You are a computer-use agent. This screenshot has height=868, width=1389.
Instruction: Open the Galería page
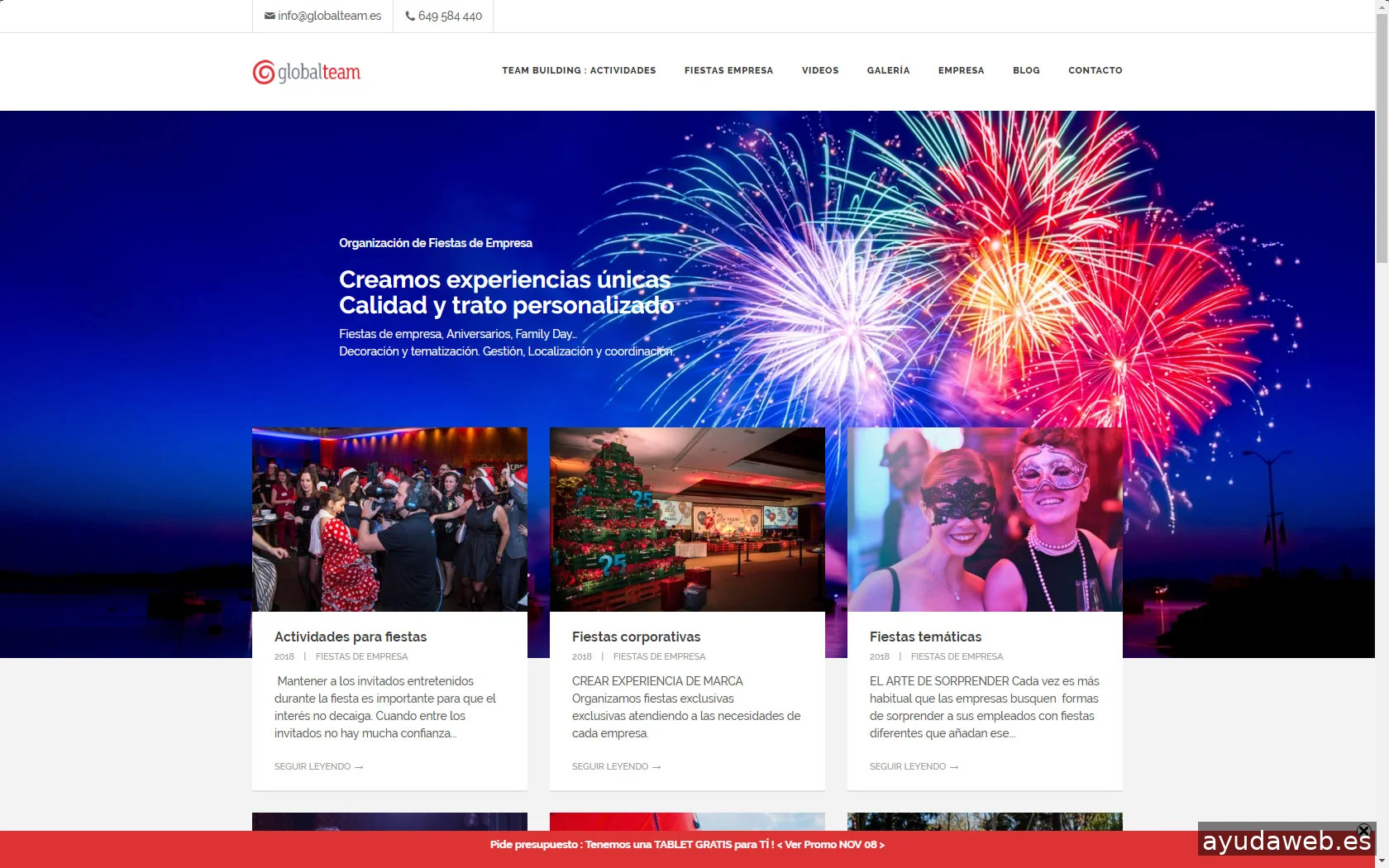pos(888,70)
